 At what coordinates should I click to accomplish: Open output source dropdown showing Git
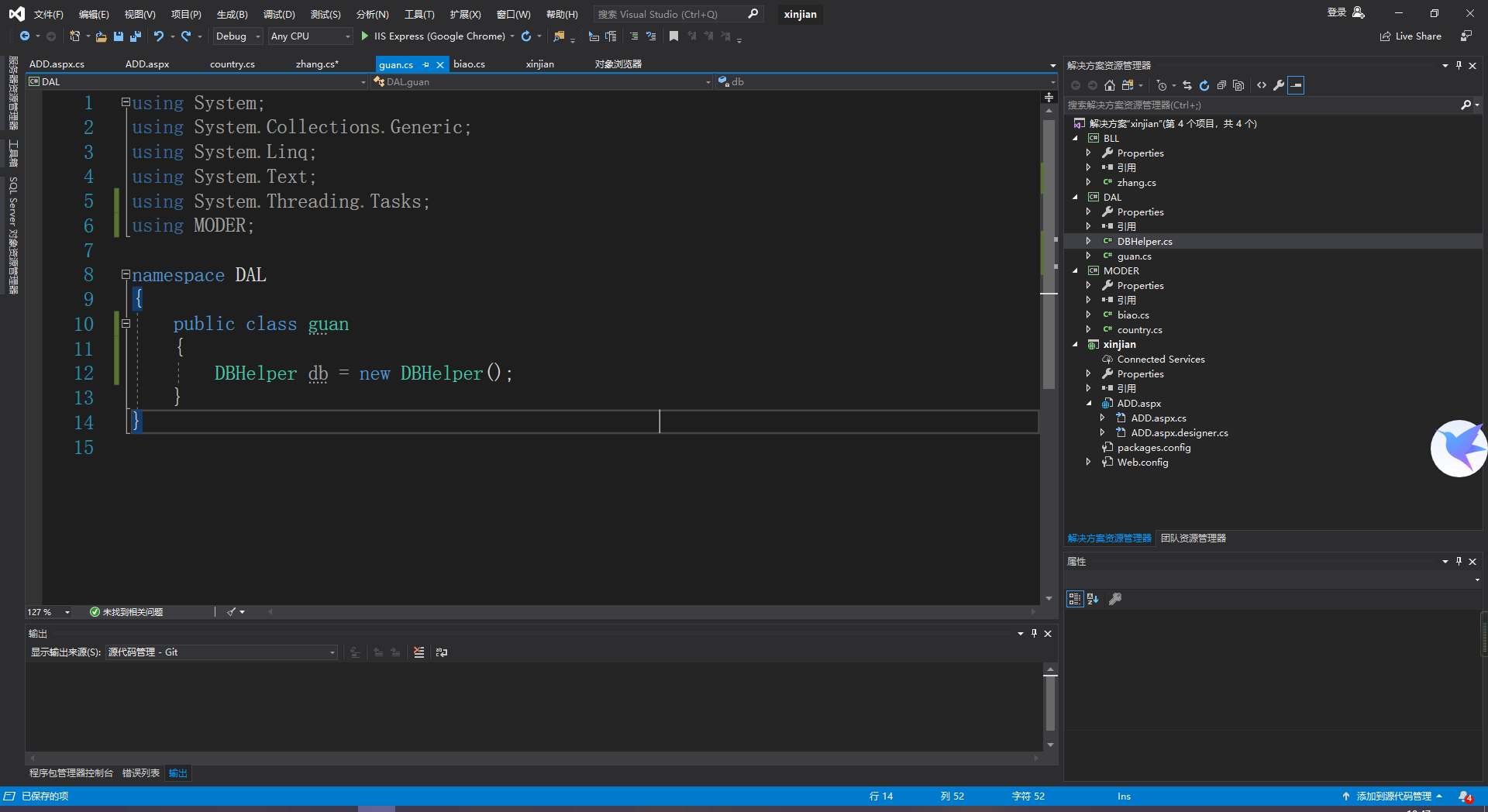pyautogui.click(x=222, y=652)
